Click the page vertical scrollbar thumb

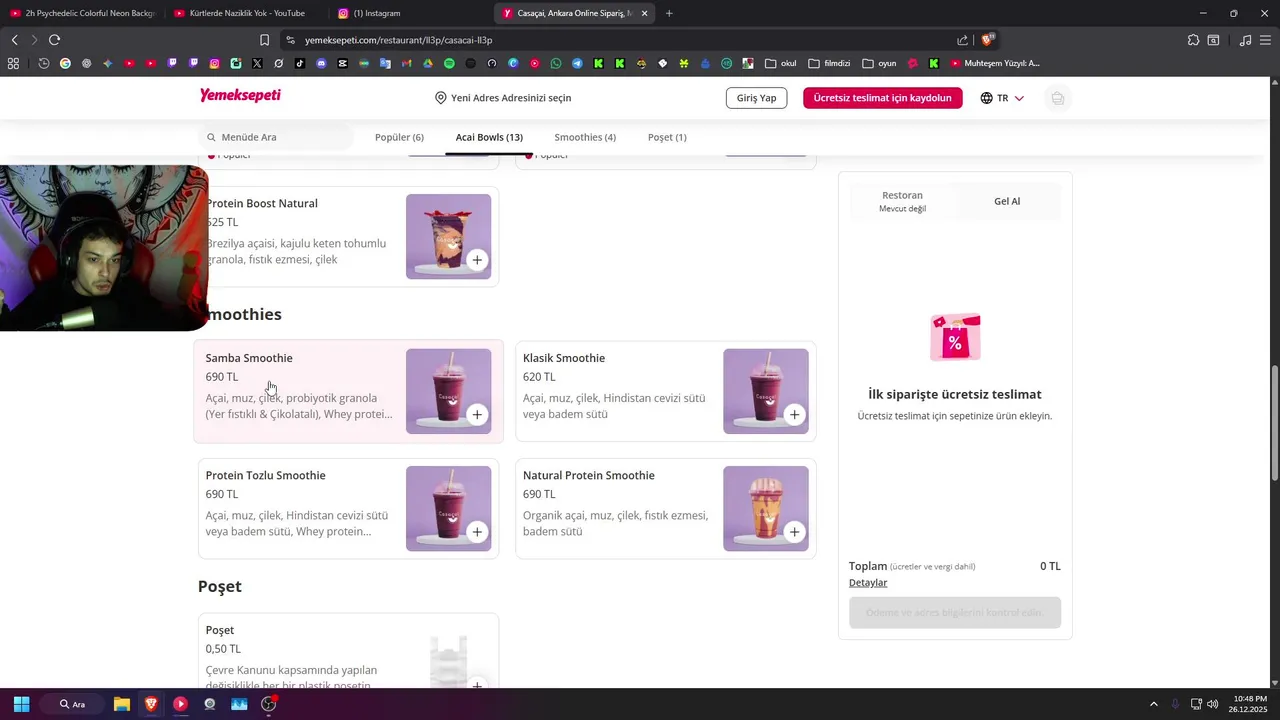[1275, 424]
